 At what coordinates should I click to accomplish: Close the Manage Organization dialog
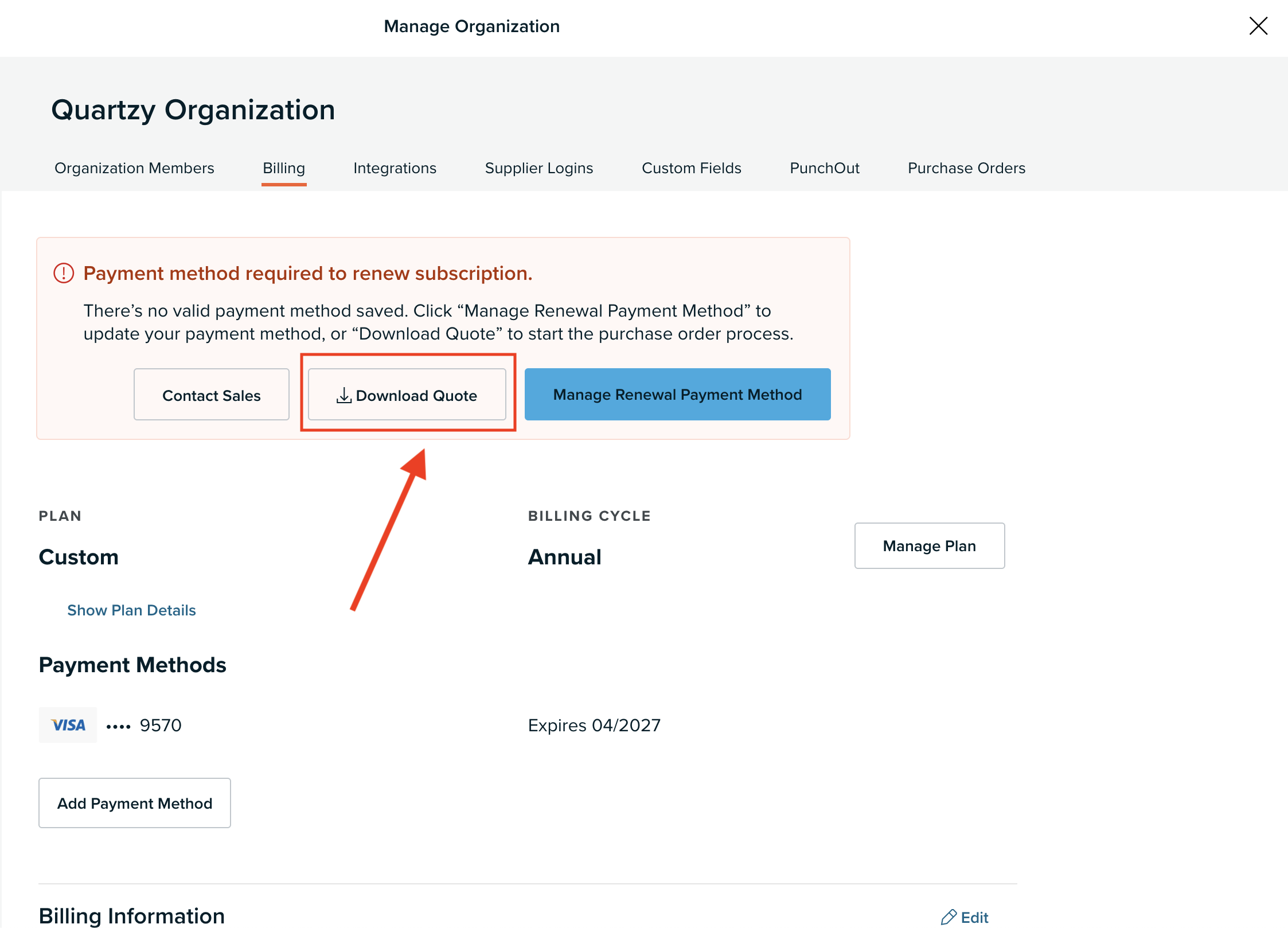click(1258, 26)
